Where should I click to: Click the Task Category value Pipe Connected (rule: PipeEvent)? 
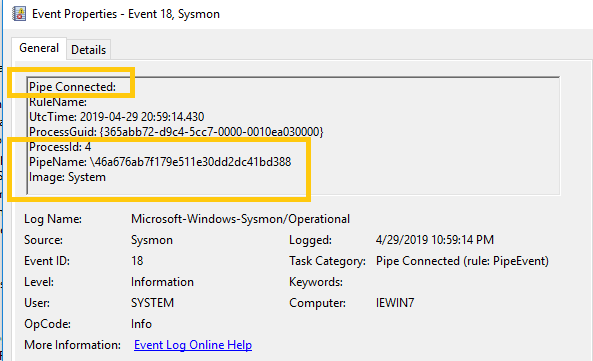tap(462, 261)
